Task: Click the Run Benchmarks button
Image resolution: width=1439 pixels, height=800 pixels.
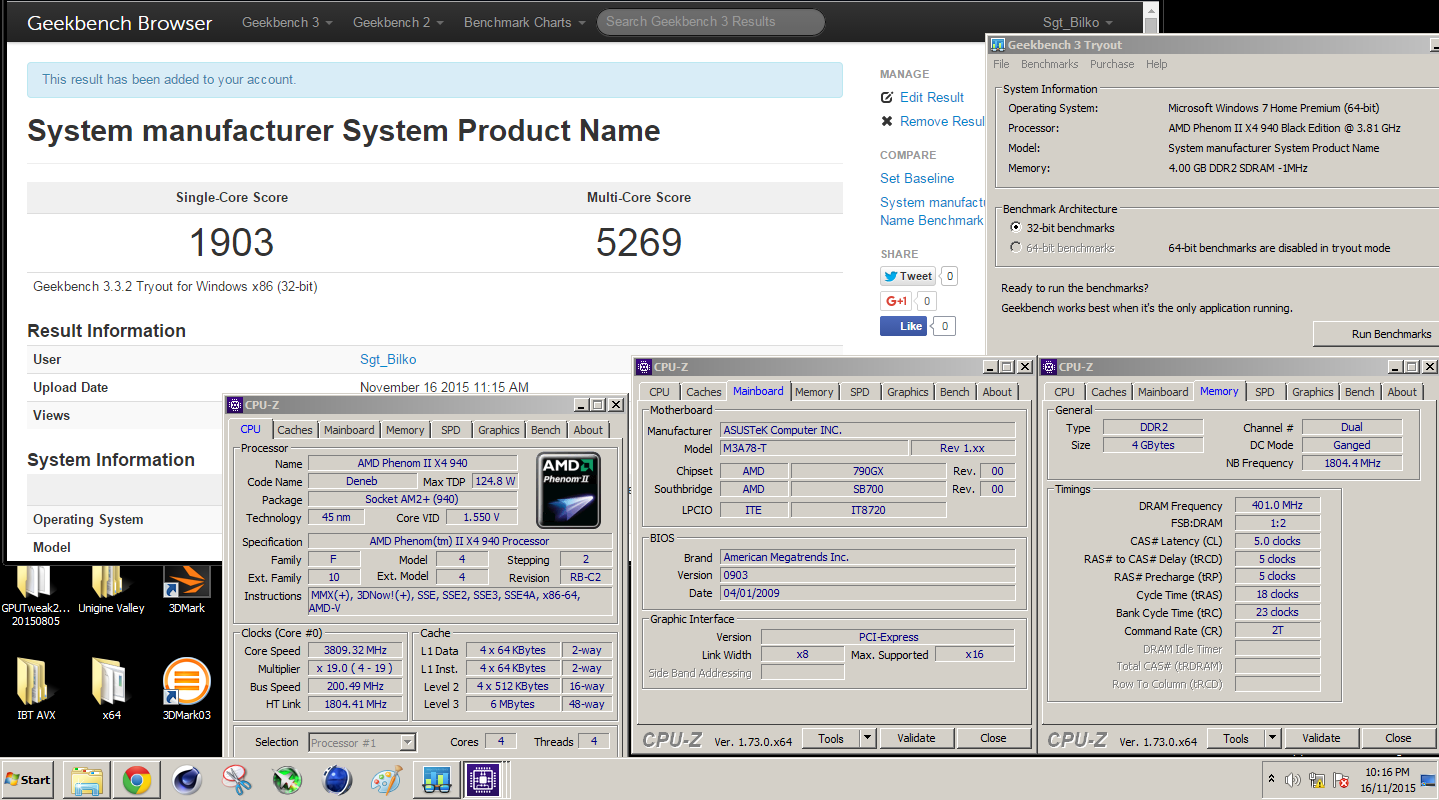Action: (x=1375, y=334)
